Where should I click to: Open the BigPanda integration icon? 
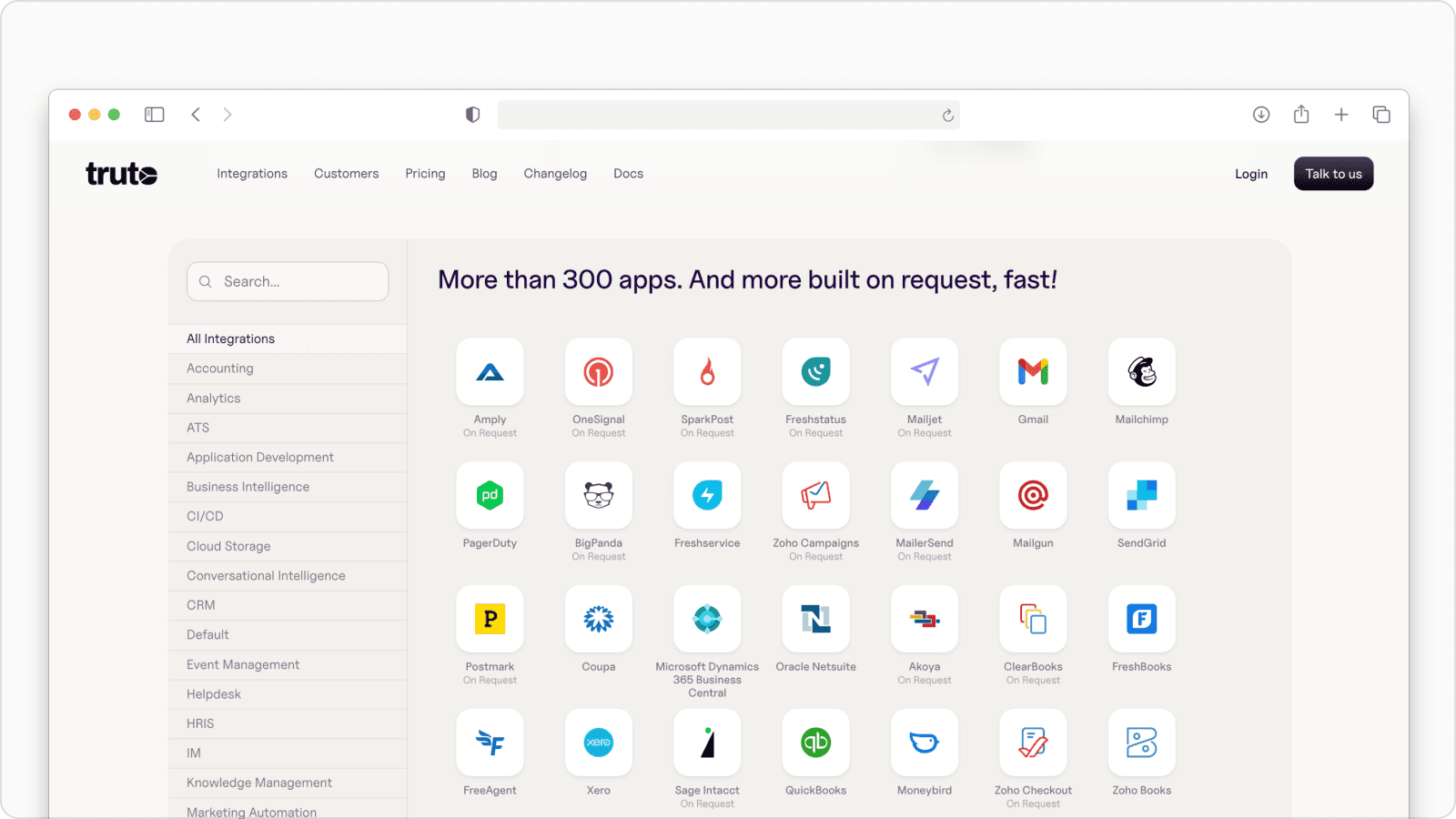pos(599,495)
